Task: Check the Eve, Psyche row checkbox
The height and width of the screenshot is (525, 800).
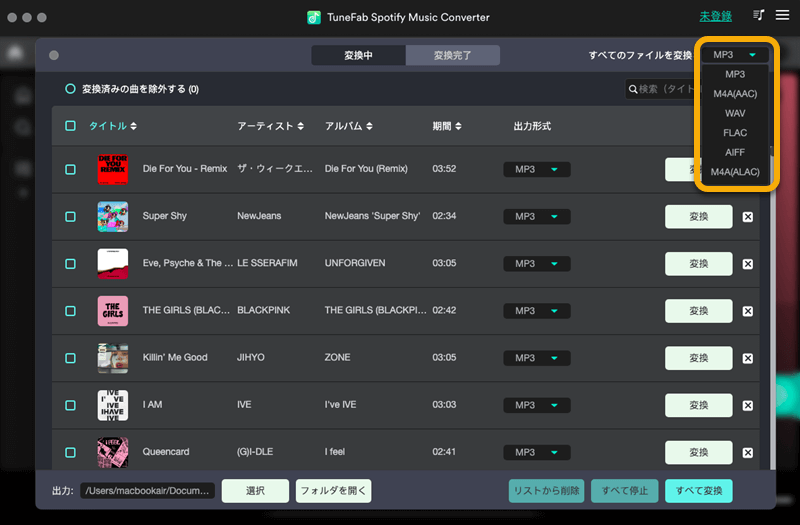Action: [x=70, y=264]
